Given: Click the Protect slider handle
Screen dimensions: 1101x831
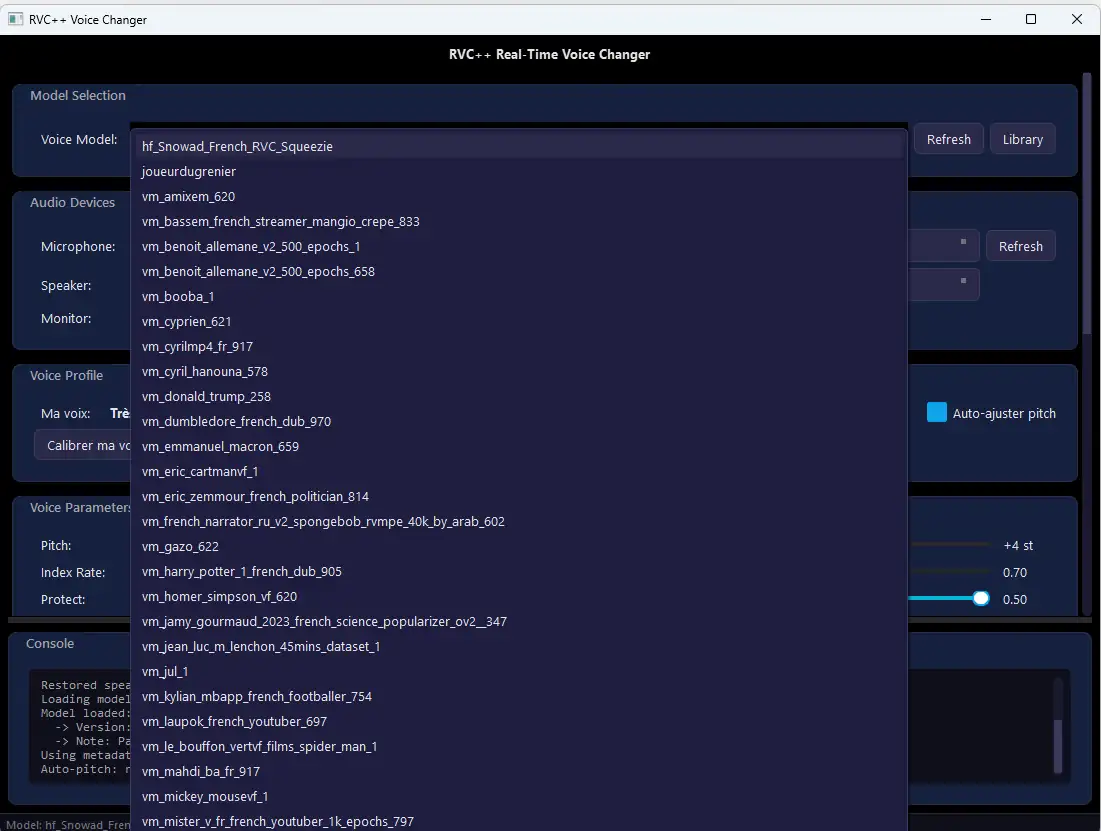Looking at the screenshot, I should coord(981,598).
